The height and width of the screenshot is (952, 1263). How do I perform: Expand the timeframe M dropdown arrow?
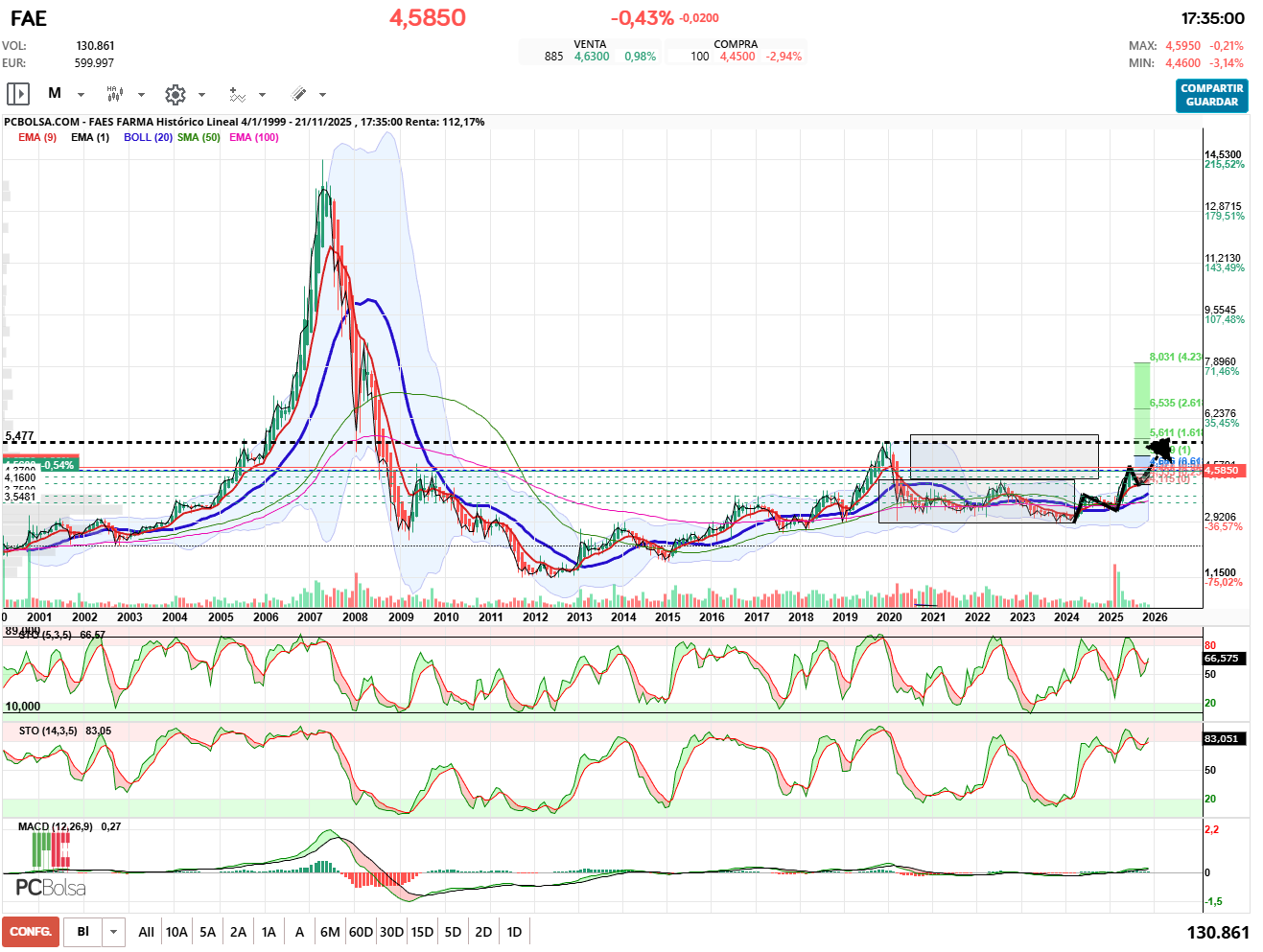pyautogui.click(x=81, y=95)
